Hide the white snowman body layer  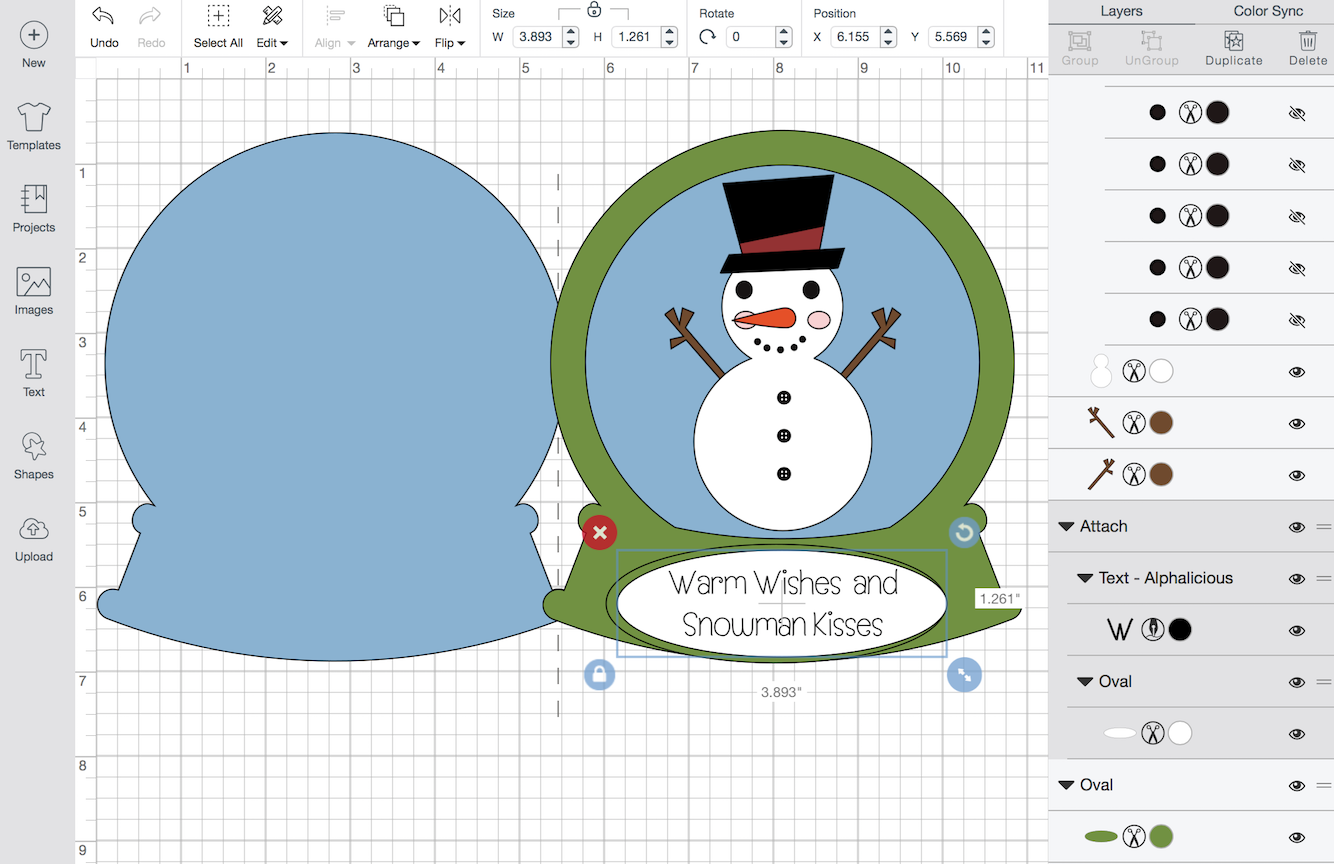(1297, 372)
